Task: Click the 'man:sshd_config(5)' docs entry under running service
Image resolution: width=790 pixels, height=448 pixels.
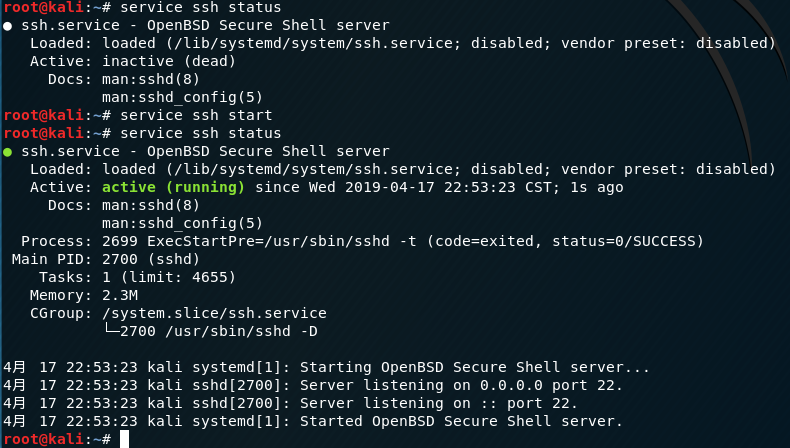Action: pyautogui.click(x=182, y=223)
